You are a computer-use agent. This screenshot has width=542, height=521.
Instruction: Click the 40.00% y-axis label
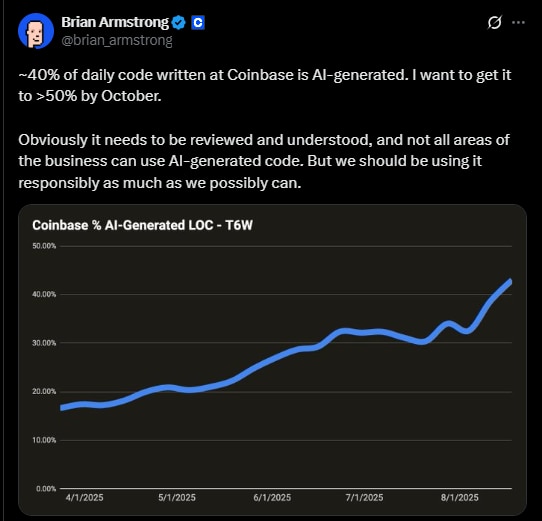[x=44, y=295]
